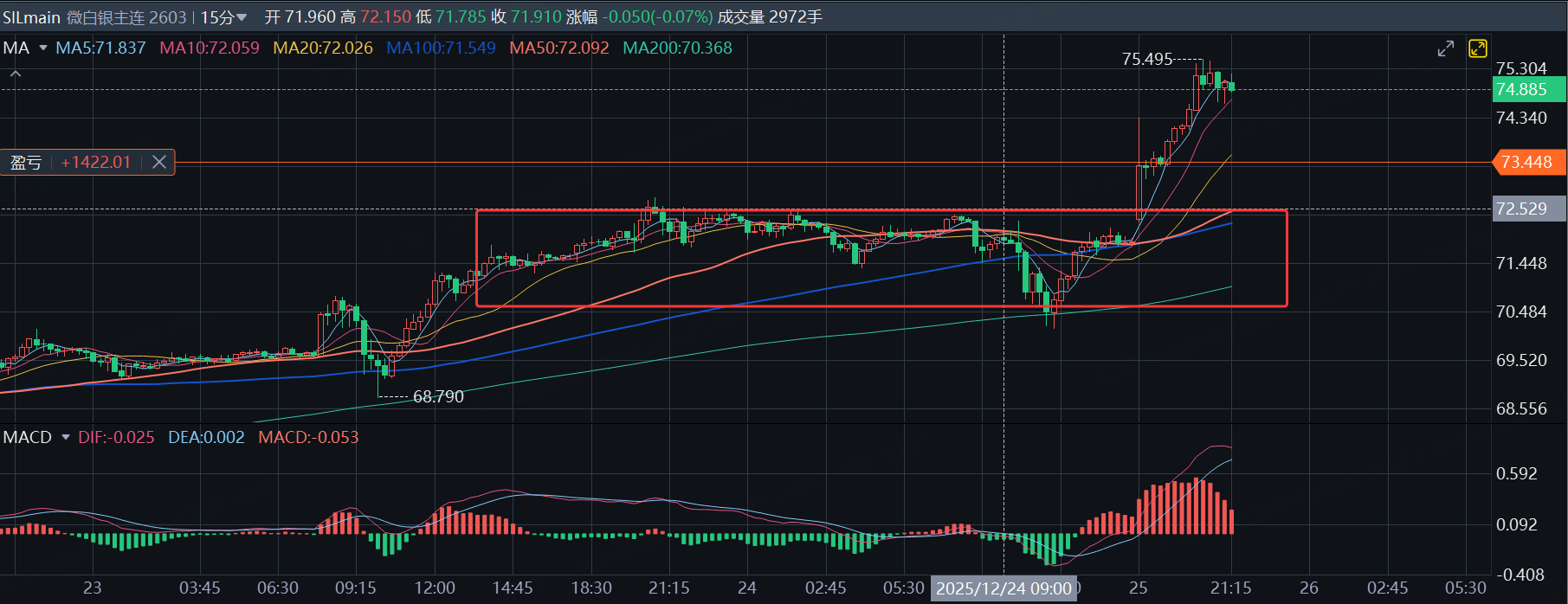Click the -0.408 MACD axis label
Viewport: 1568px width, 604px height.
point(1520,575)
